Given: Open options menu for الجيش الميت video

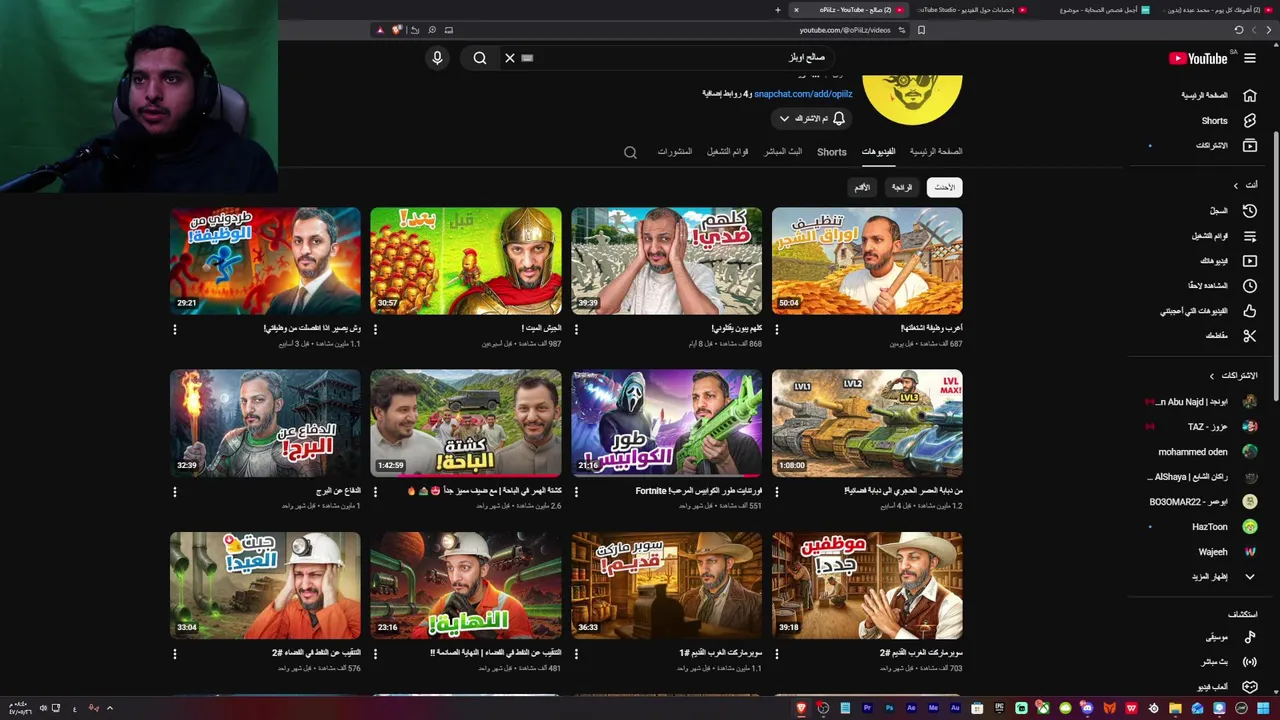Looking at the screenshot, I should (376, 329).
